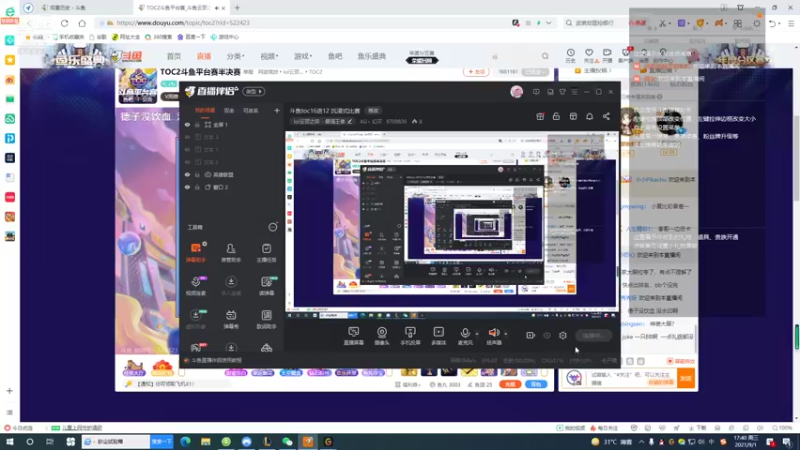Open the 首页 nav item on Douyu

click(x=173, y=56)
